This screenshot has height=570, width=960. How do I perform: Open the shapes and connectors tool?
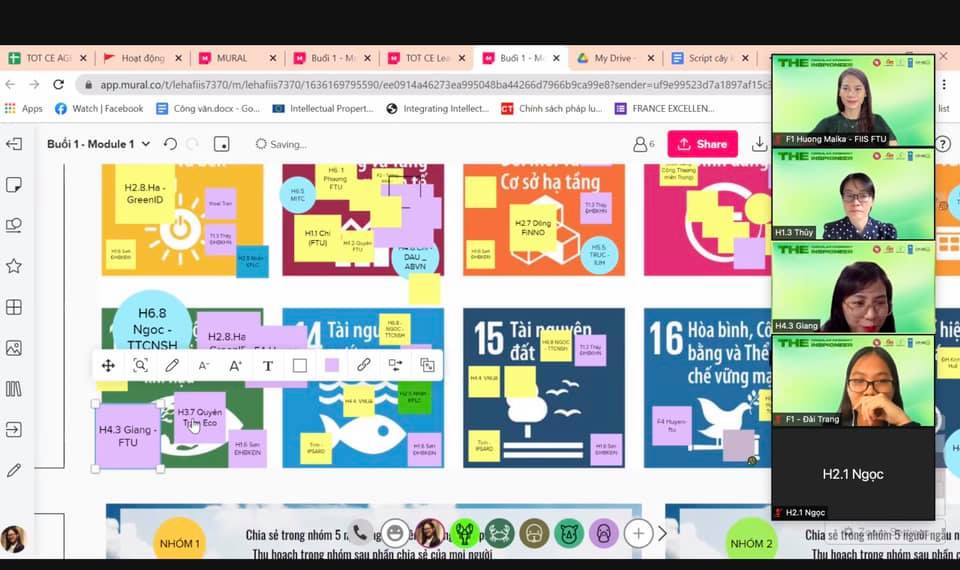[x=13, y=225]
